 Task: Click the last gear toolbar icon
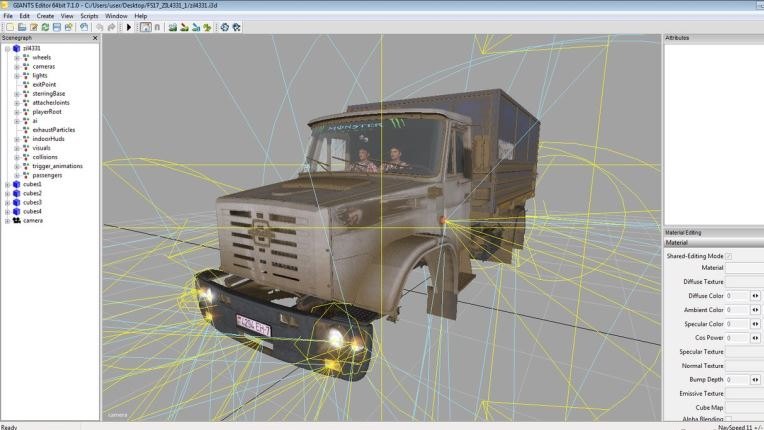click(236, 27)
